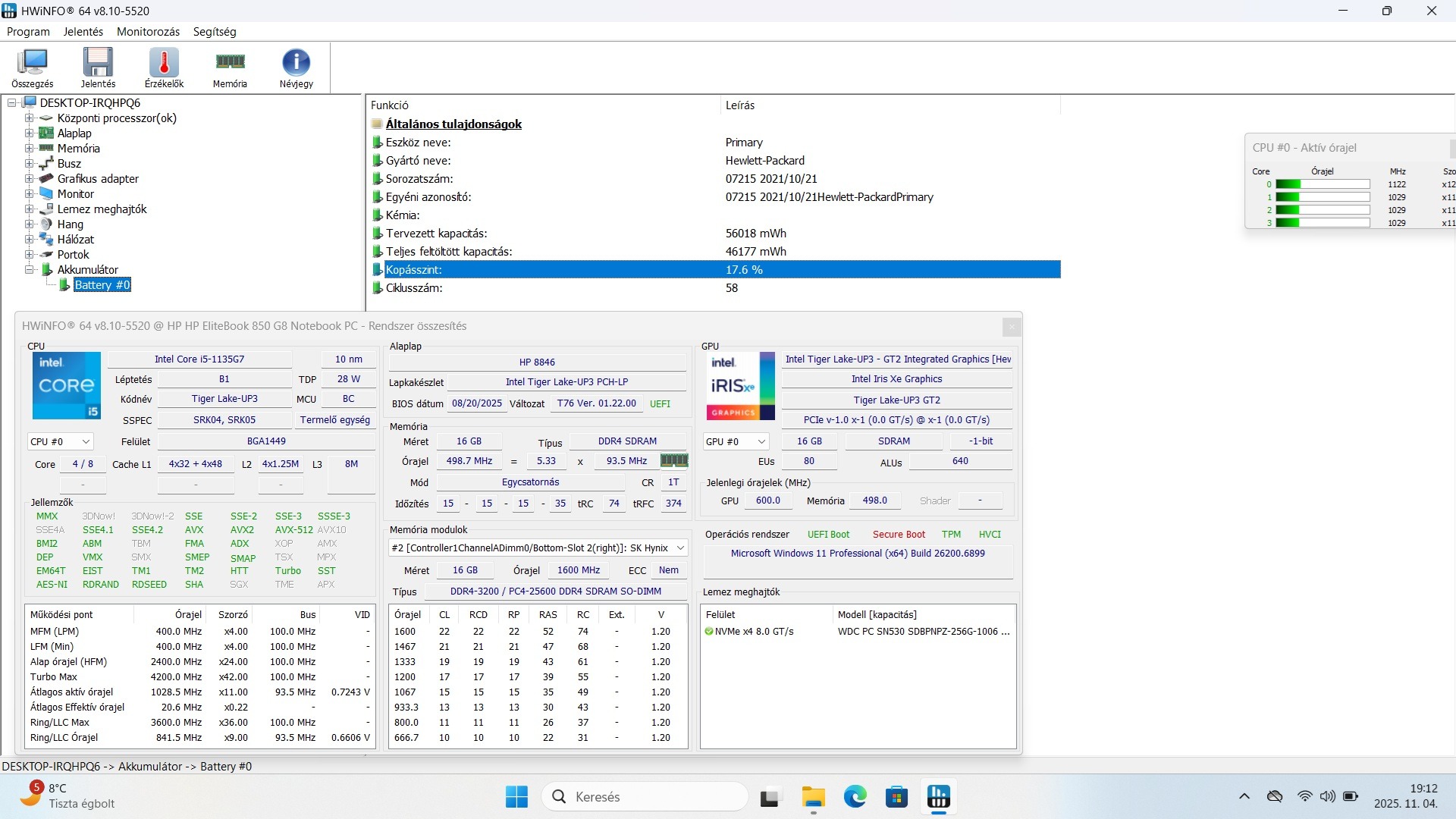
Task: Open the Monitorozás menu
Action: [148, 32]
